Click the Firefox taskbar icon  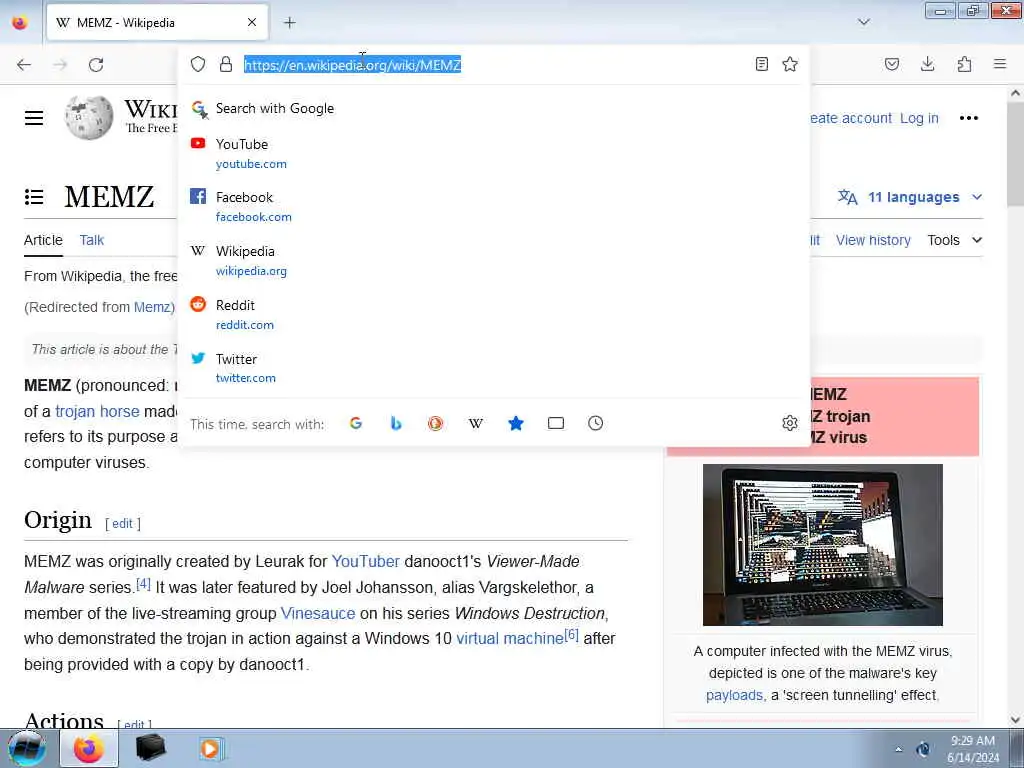point(89,748)
